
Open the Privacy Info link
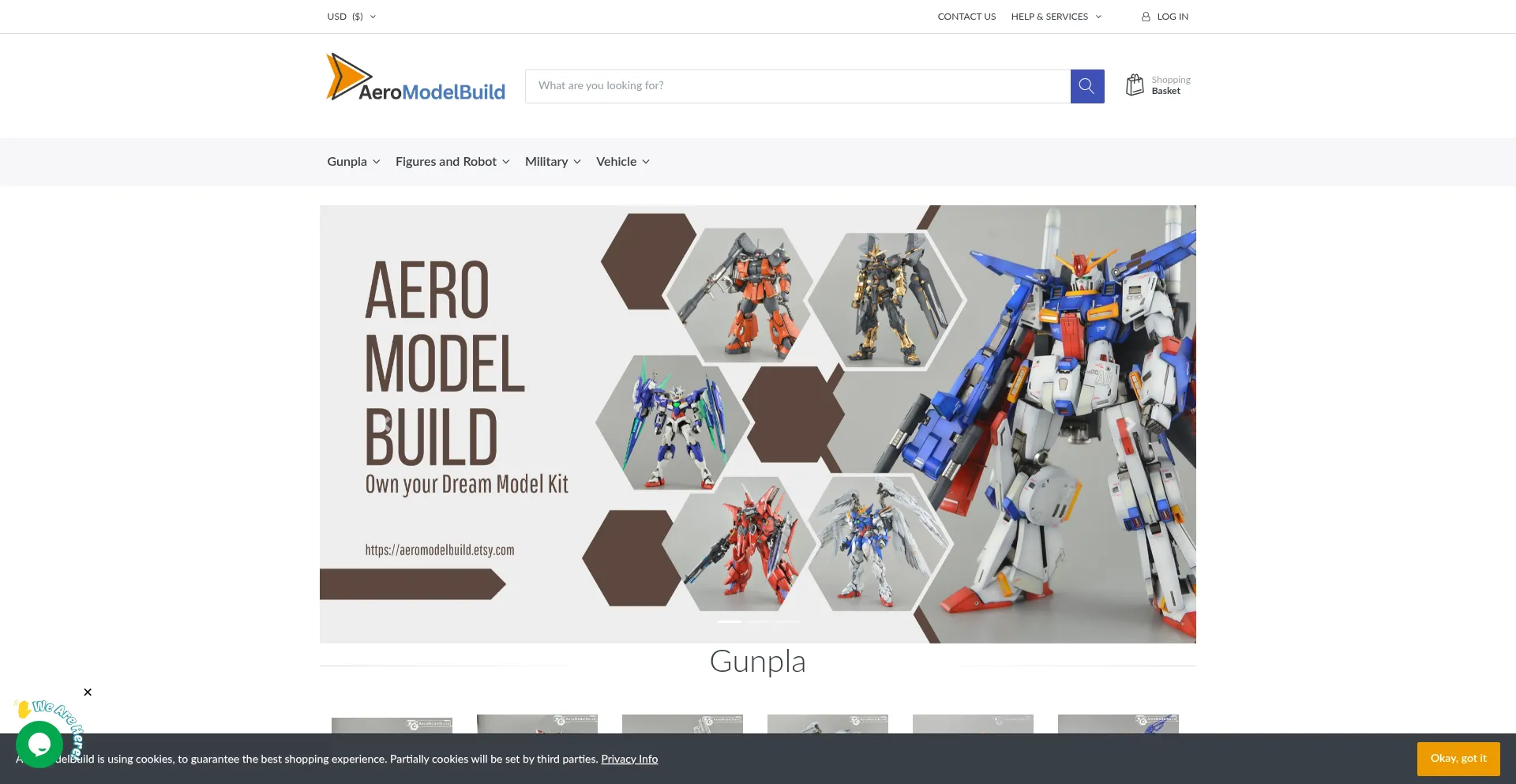(629, 758)
